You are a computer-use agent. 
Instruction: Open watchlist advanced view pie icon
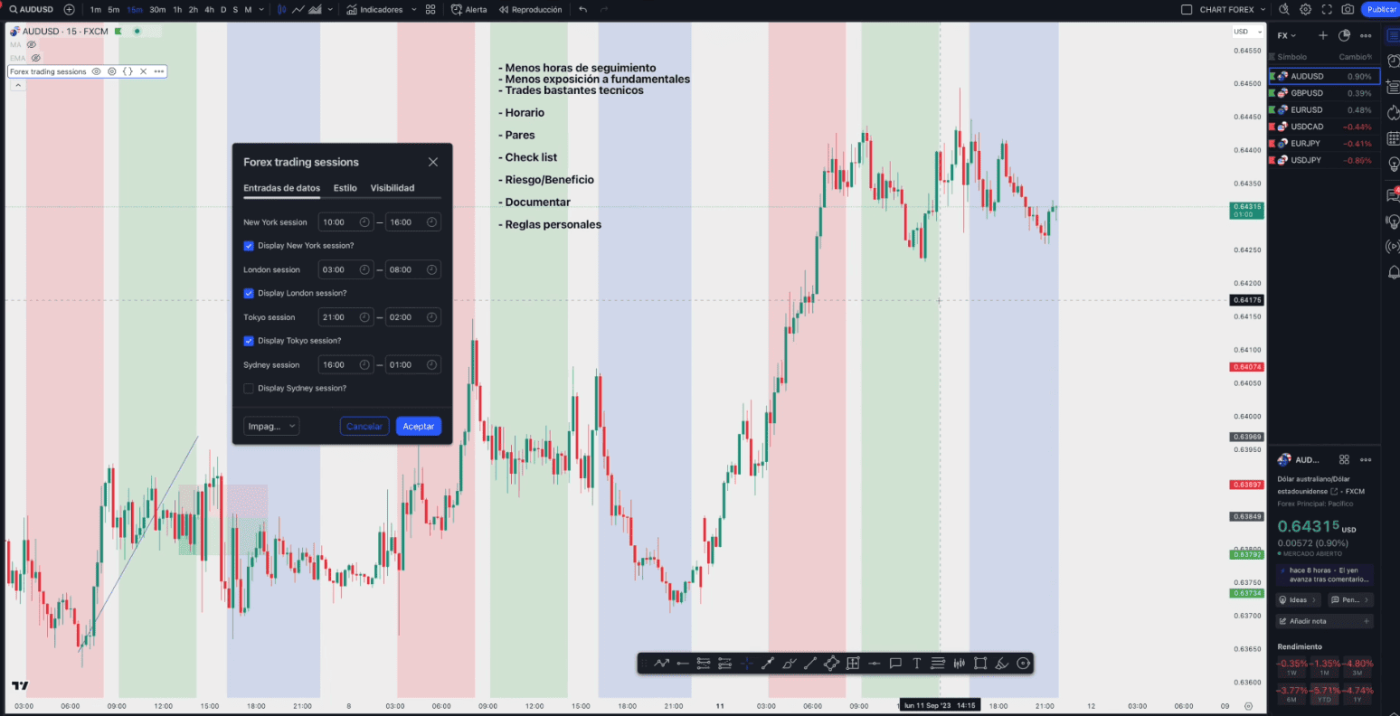(1344, 35)
